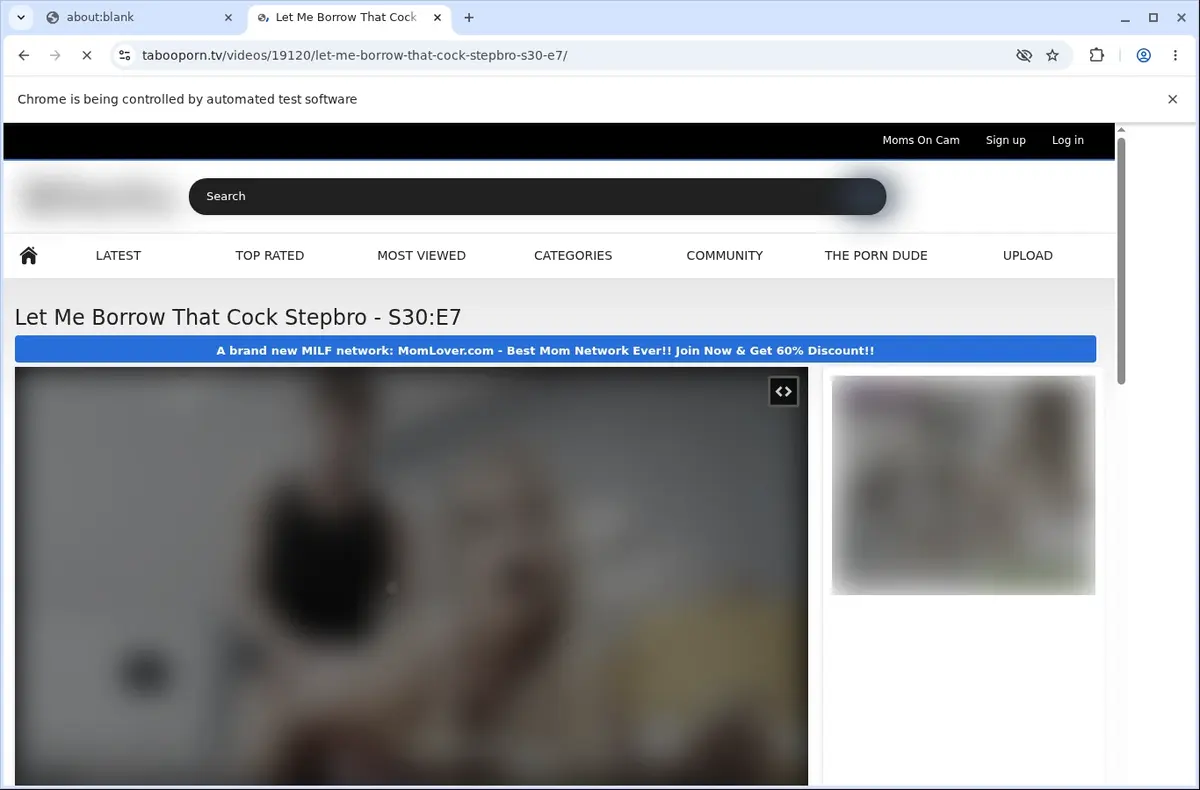Open the MOST VIEWED menu item

point(421,255)
